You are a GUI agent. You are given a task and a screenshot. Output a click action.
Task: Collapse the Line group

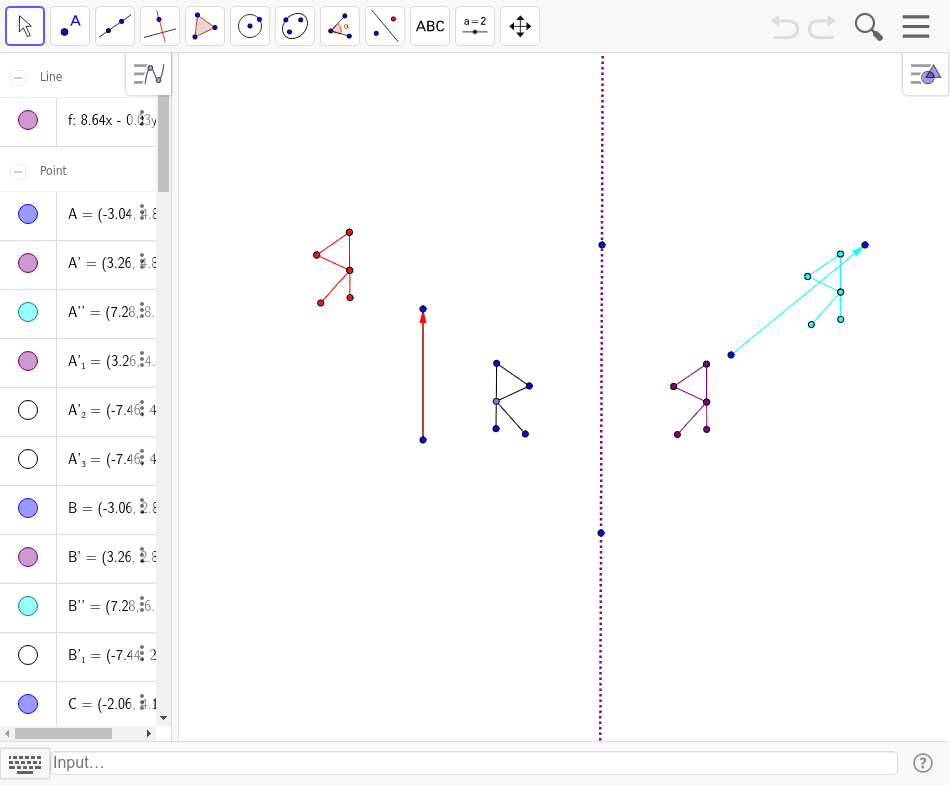(18, 78)
